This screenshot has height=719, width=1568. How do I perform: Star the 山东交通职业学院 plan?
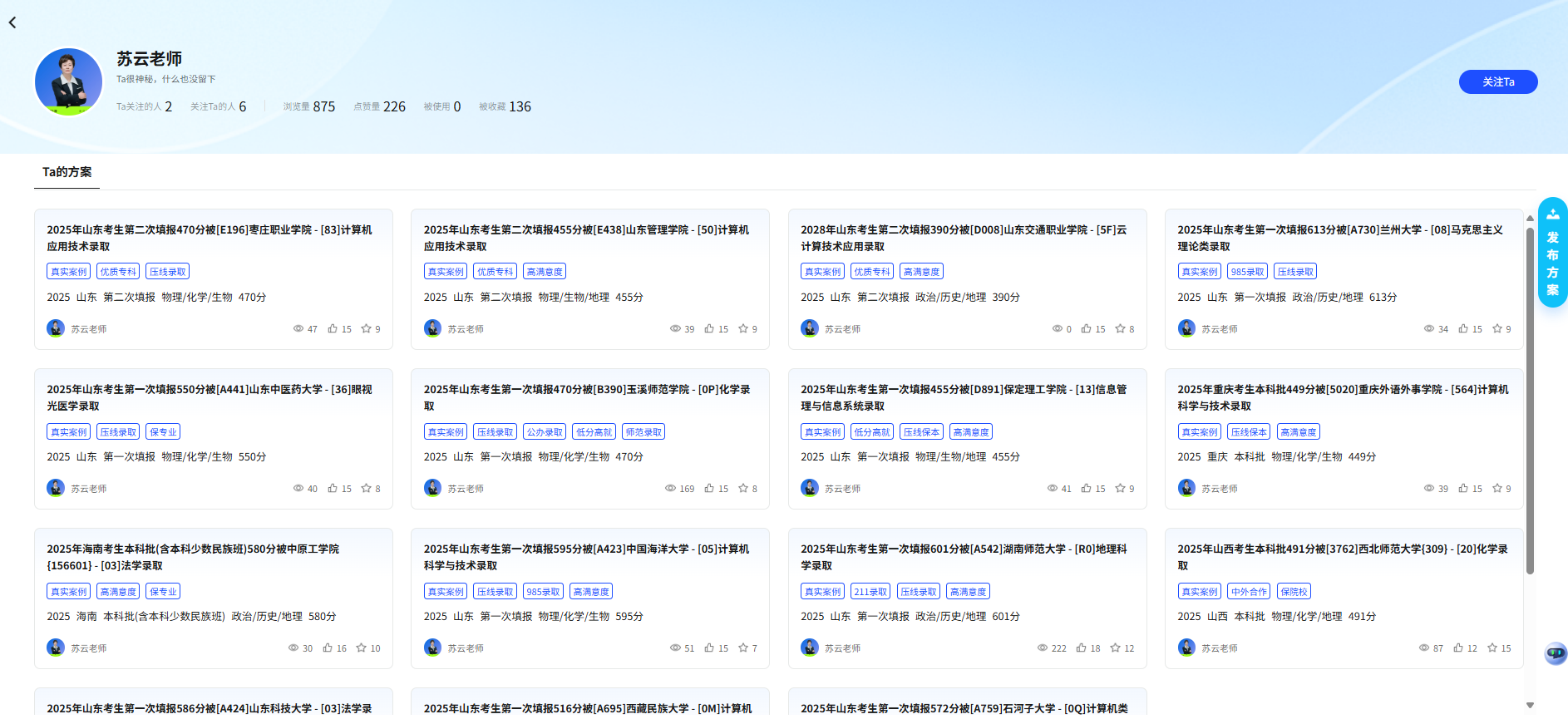(1120, 328)
